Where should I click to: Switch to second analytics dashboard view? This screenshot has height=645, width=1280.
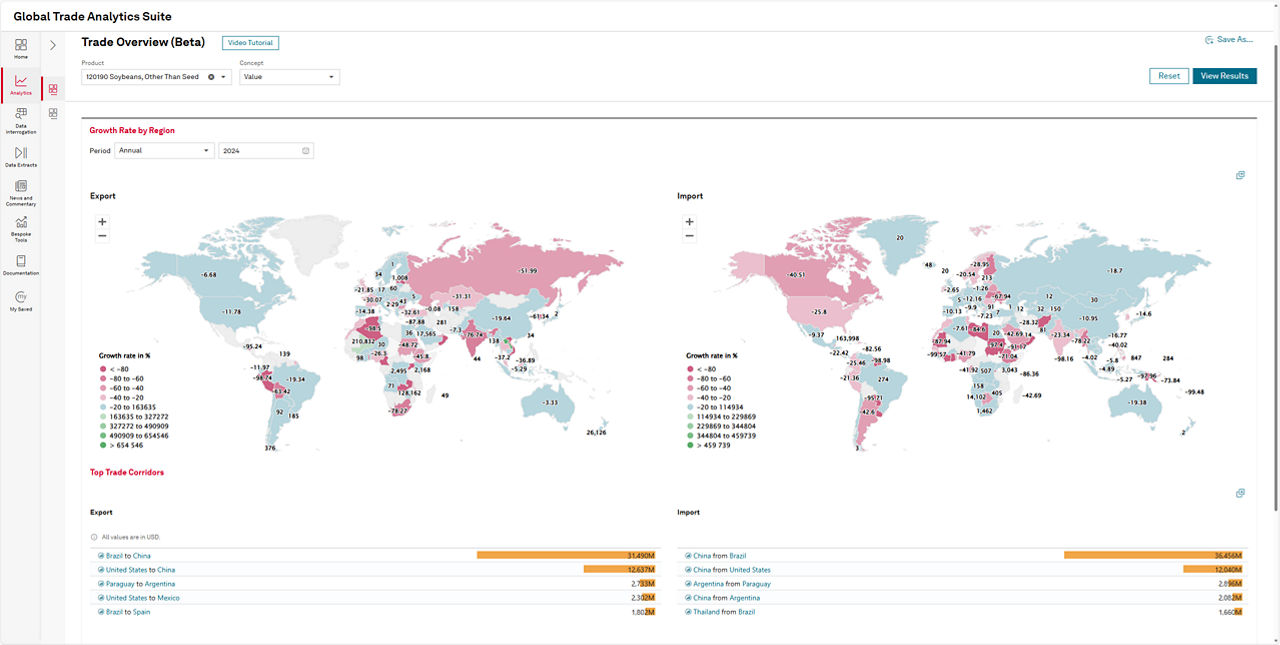[x=53, y=113]
